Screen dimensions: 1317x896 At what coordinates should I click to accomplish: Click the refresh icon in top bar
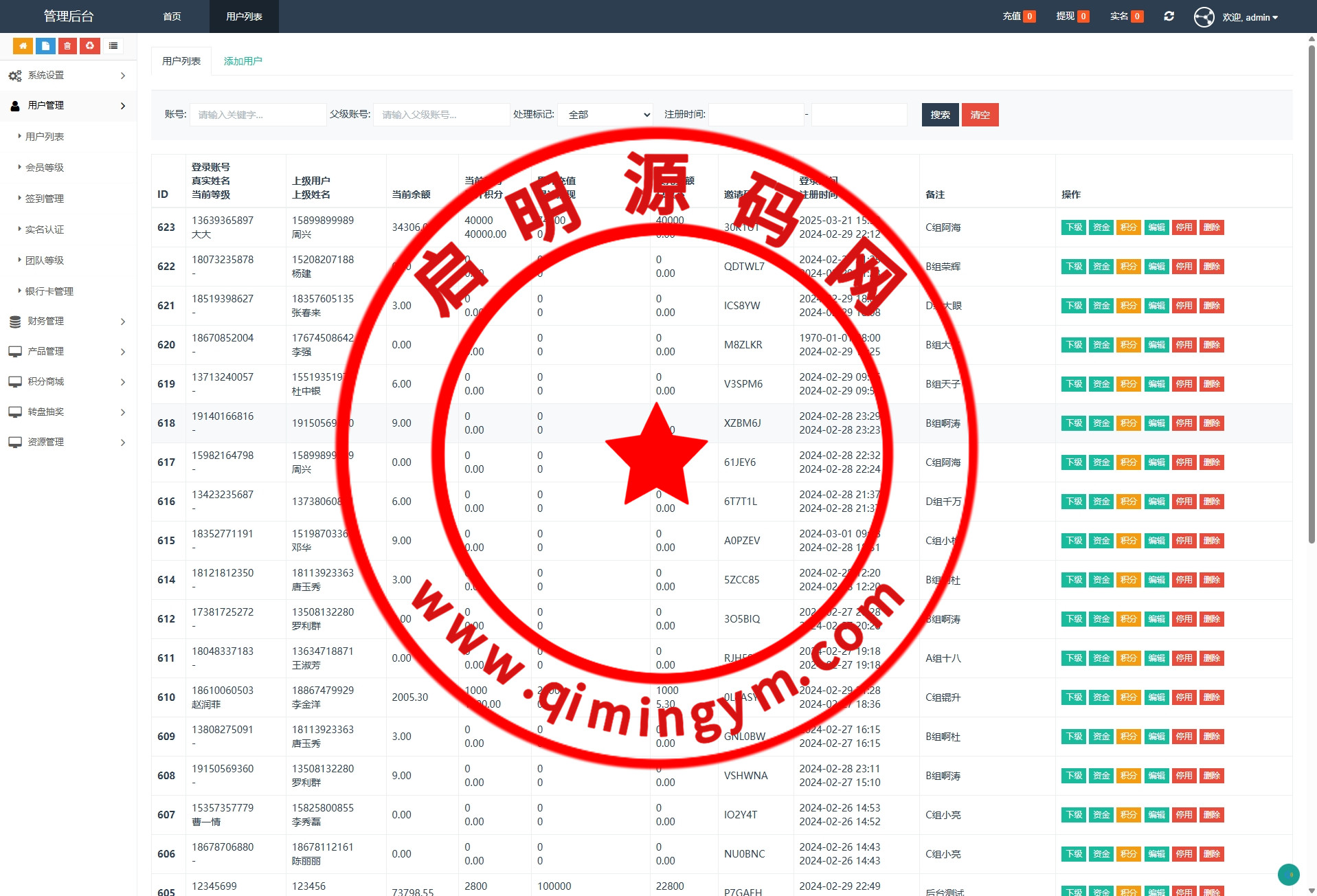pyautogui.click(x=1169, y=16)
